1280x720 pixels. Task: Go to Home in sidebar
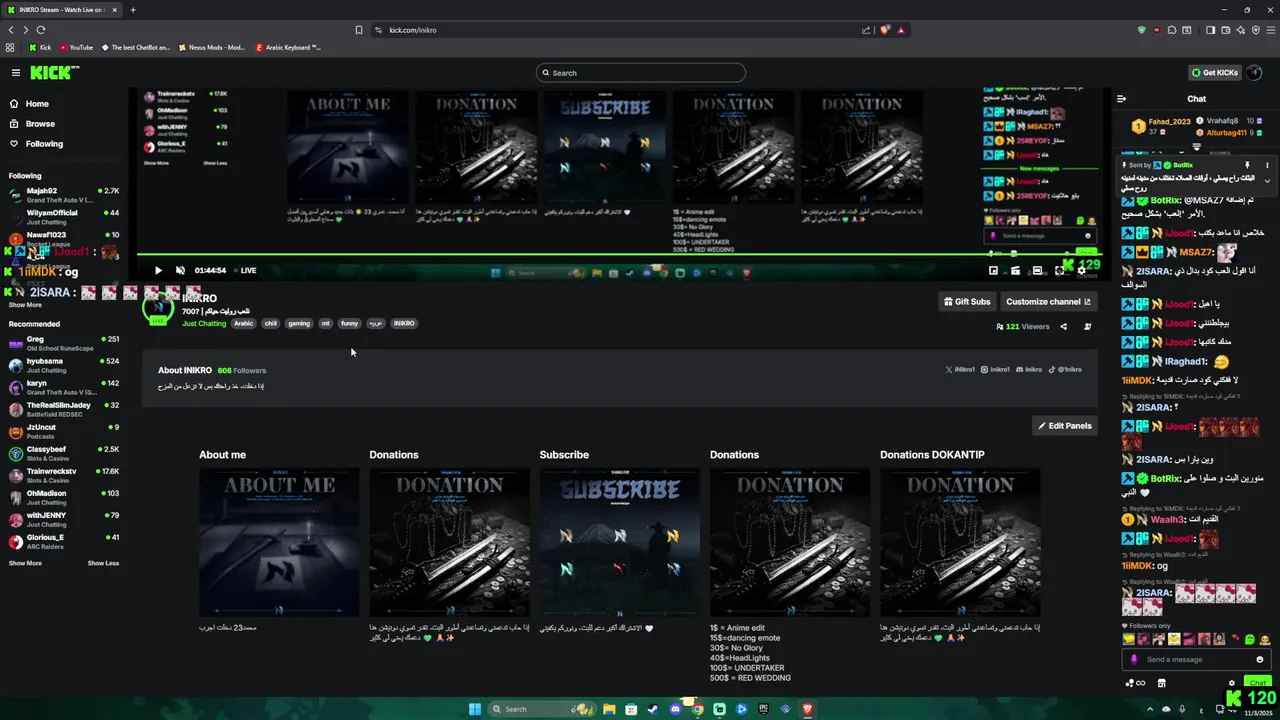pyautogui.click(x=37, y=104)
